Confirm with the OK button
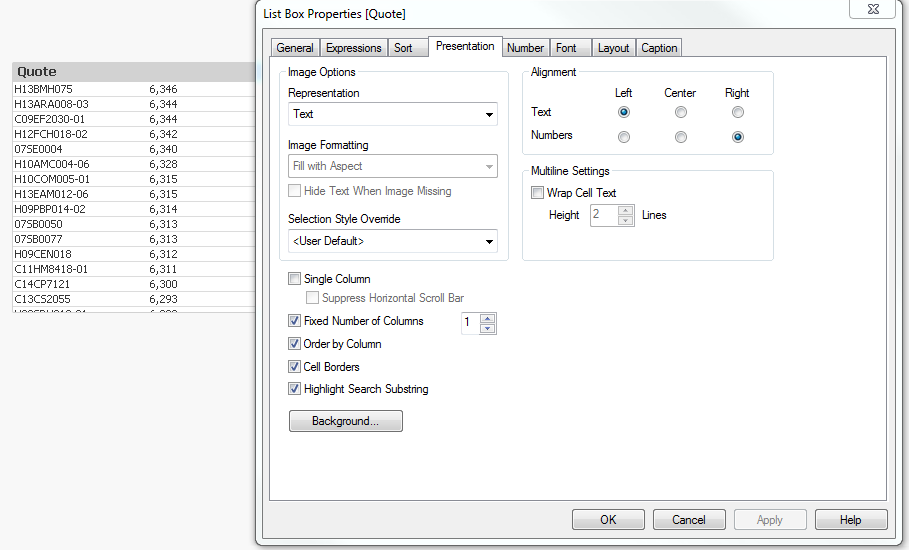 click(x=608, y=520)
